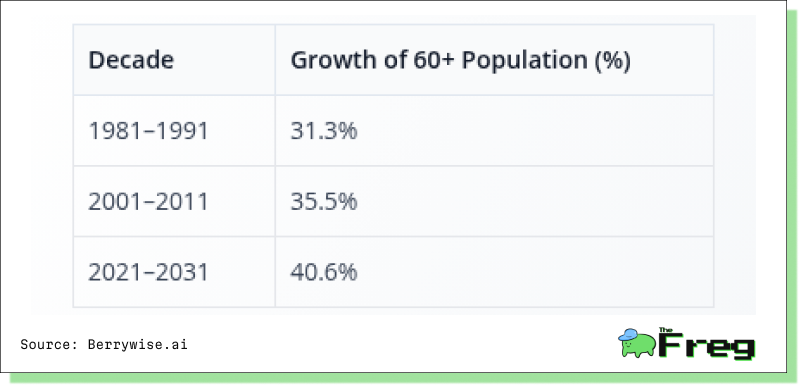
Task: Select the 31.3% growth value
Action: pos(324,131)
